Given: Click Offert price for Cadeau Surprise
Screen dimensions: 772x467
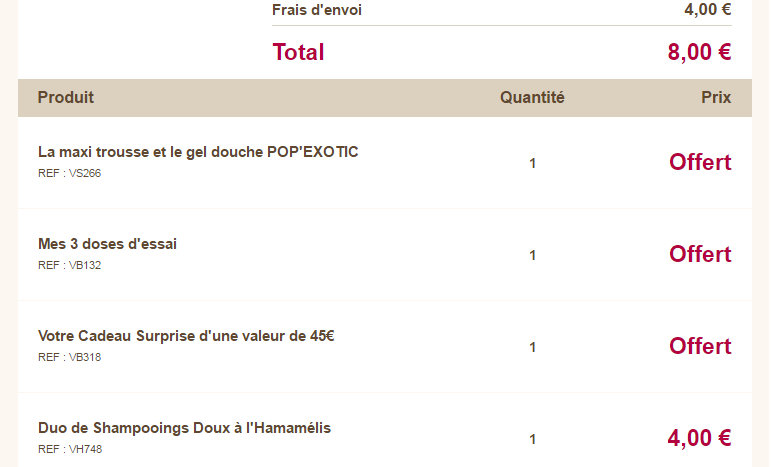Looking at the screenshot, I should point(700,346).
